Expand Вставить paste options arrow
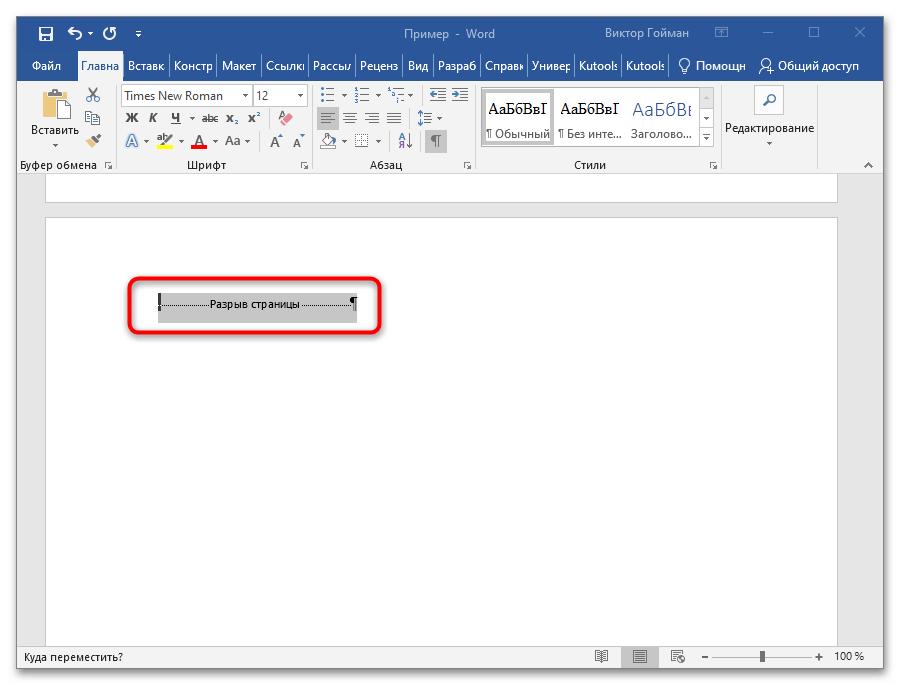This screenshot has height=685, width=900. [x=55, y=145]
